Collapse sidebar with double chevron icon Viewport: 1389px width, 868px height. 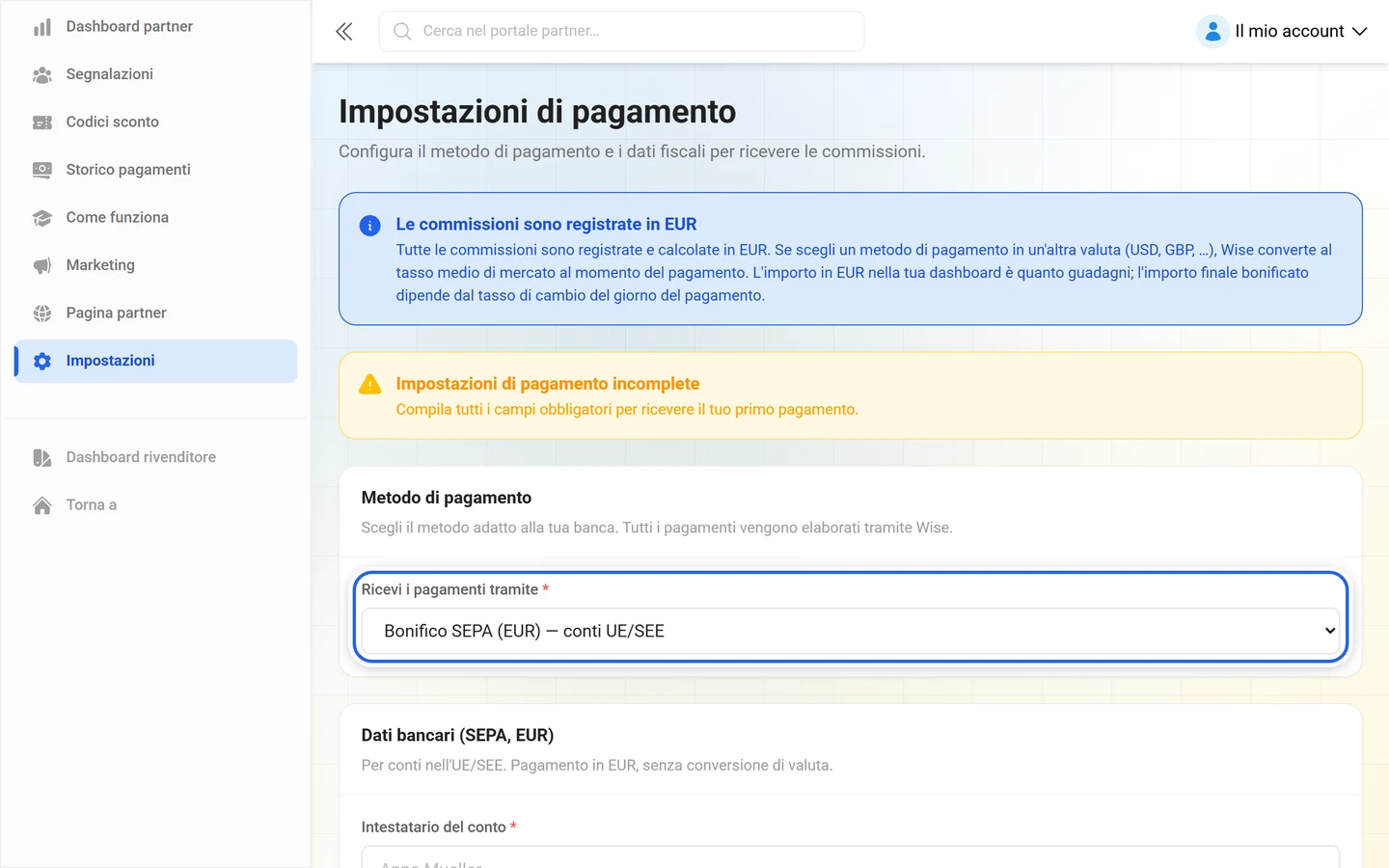[x=344, y=32]
